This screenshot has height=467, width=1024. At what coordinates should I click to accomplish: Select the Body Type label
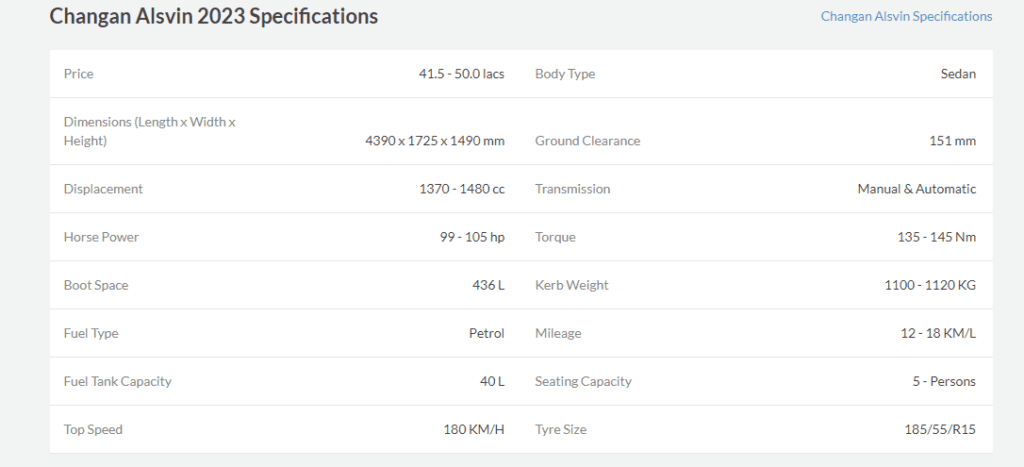[565, 74]
